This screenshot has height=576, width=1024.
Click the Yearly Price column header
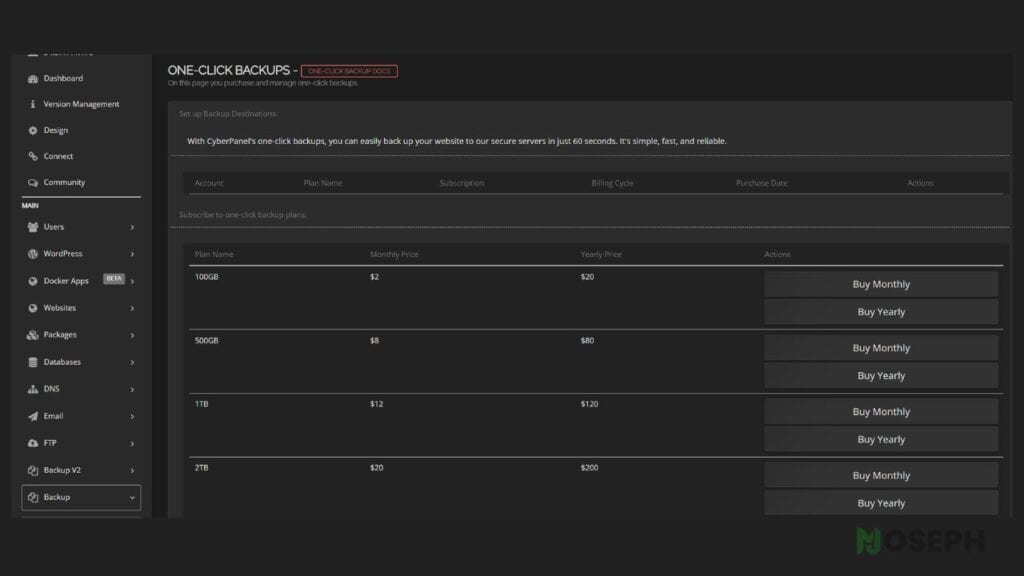coord(601,254)
